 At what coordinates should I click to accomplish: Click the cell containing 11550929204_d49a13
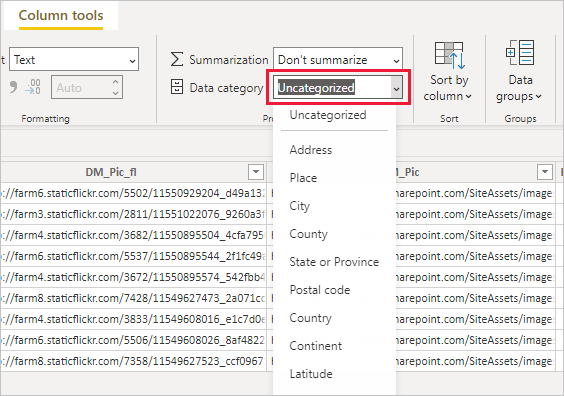click(133, 193)
